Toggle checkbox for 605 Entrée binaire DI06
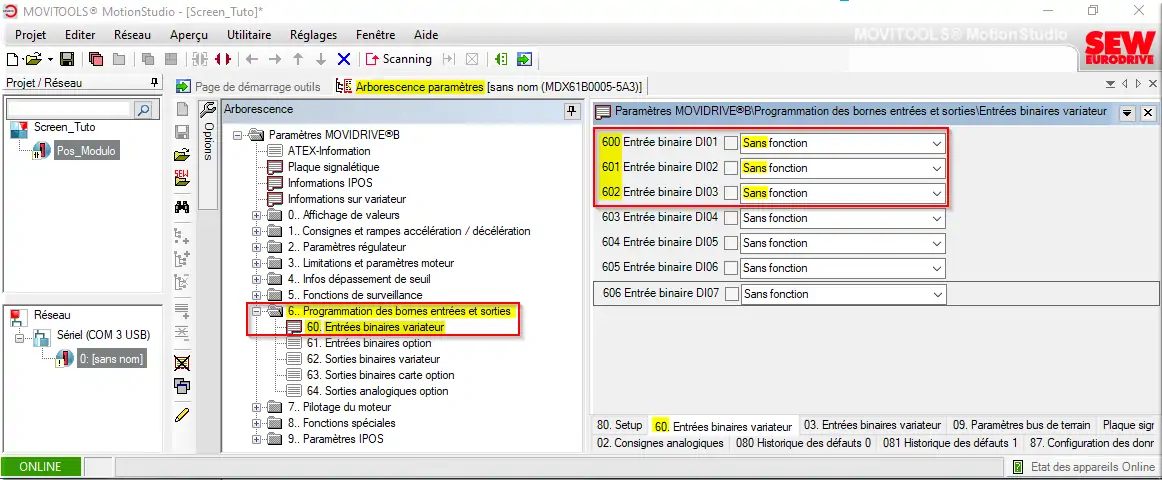1162x480 pixels. (731, 268)
